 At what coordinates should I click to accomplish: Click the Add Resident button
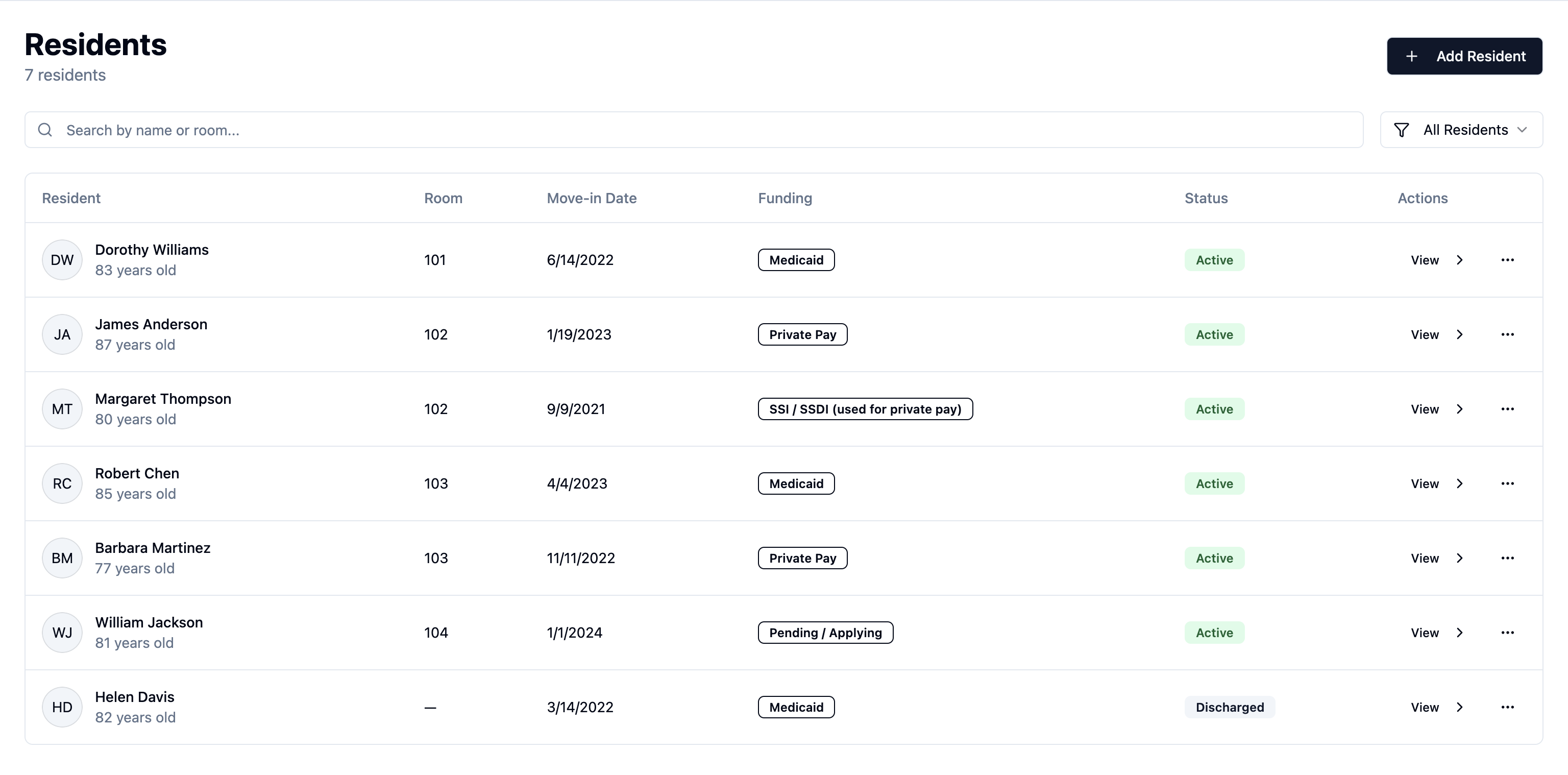coord(1464,56)
